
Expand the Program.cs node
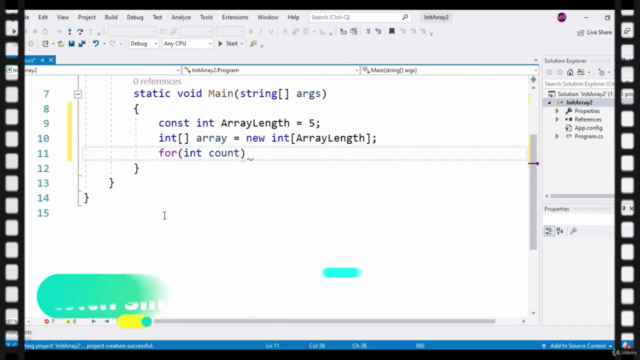coord(557,136)
